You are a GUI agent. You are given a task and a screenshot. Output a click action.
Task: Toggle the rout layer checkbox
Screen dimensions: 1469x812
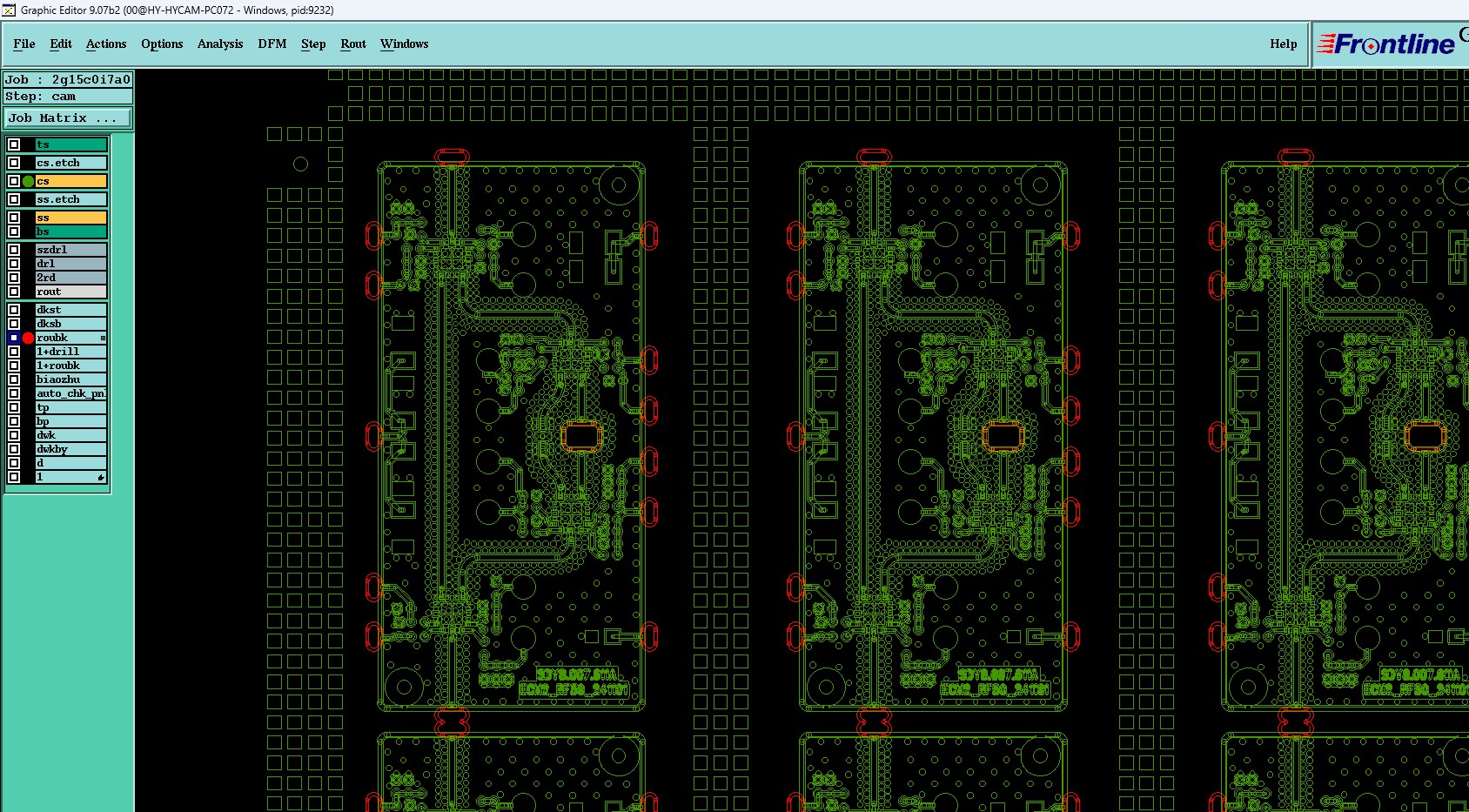tap(14, 292)
